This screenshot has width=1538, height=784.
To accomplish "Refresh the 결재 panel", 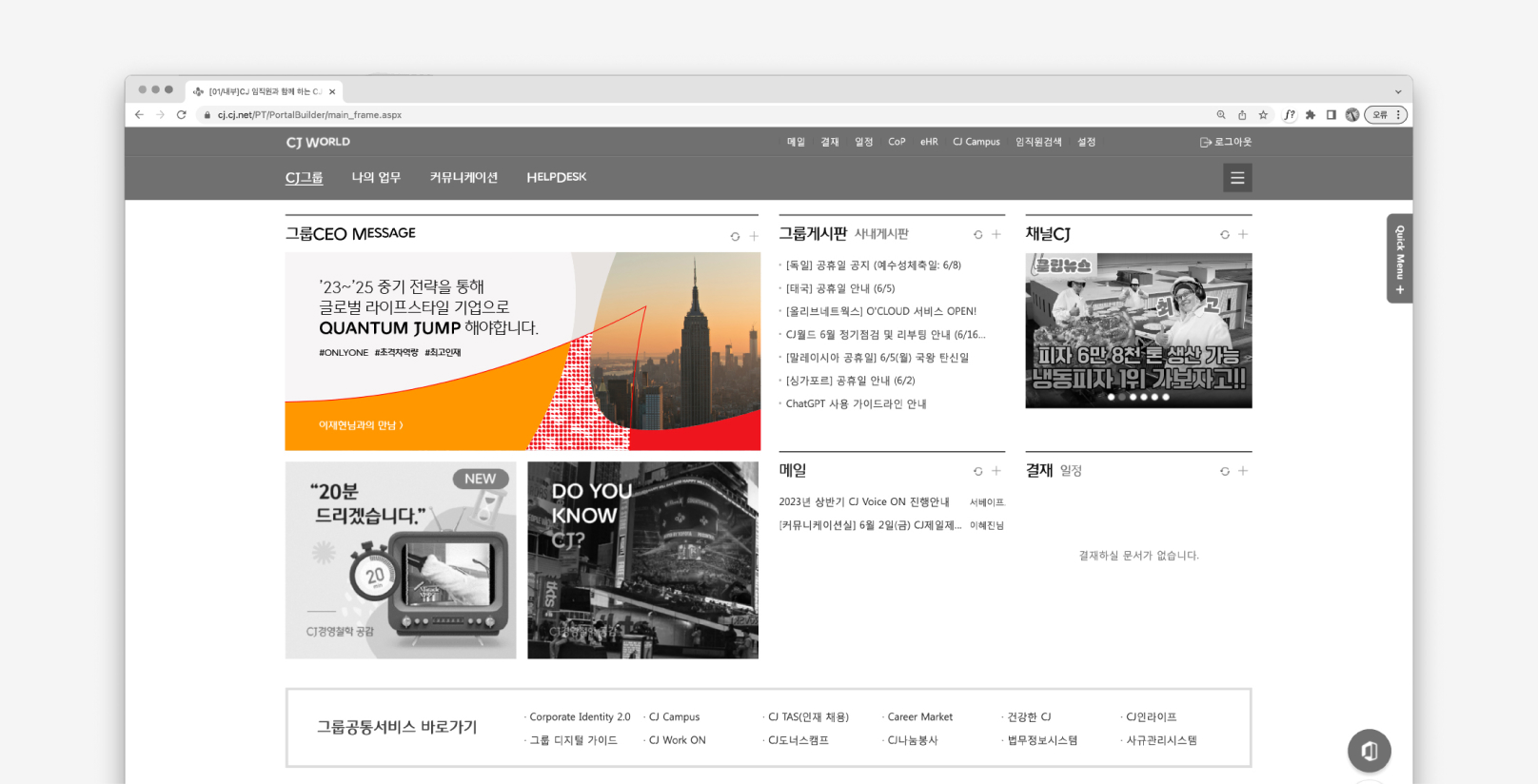I will point(1225,471).
